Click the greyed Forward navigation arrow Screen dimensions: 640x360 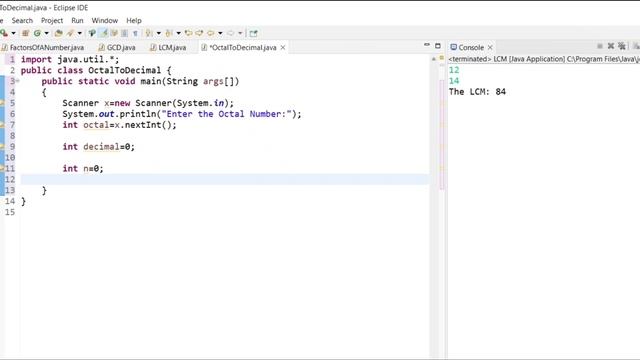click(231, 33)
